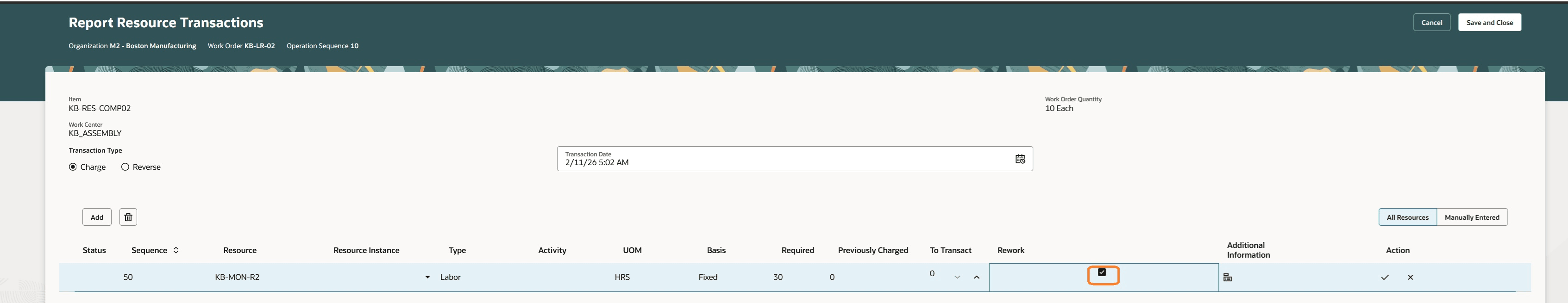Select the Reverse transaction type
The width and height of the screenshot is (1568, 303).
click(x=125, y=167)
